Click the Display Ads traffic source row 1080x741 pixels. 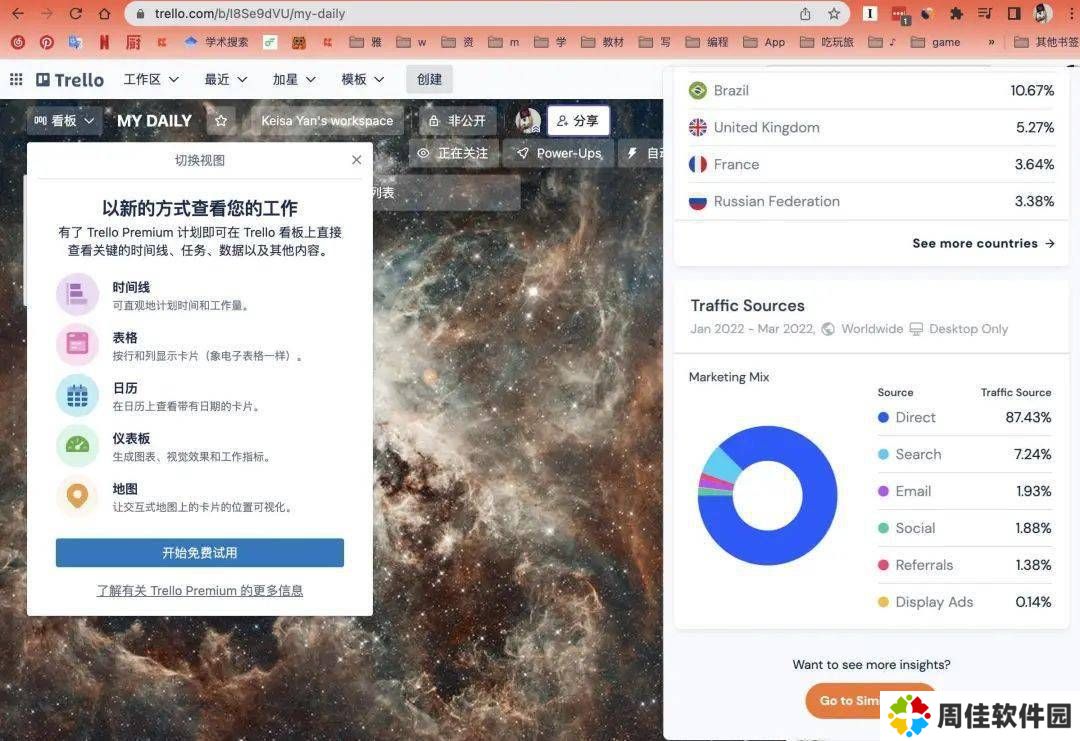[964, 602]
